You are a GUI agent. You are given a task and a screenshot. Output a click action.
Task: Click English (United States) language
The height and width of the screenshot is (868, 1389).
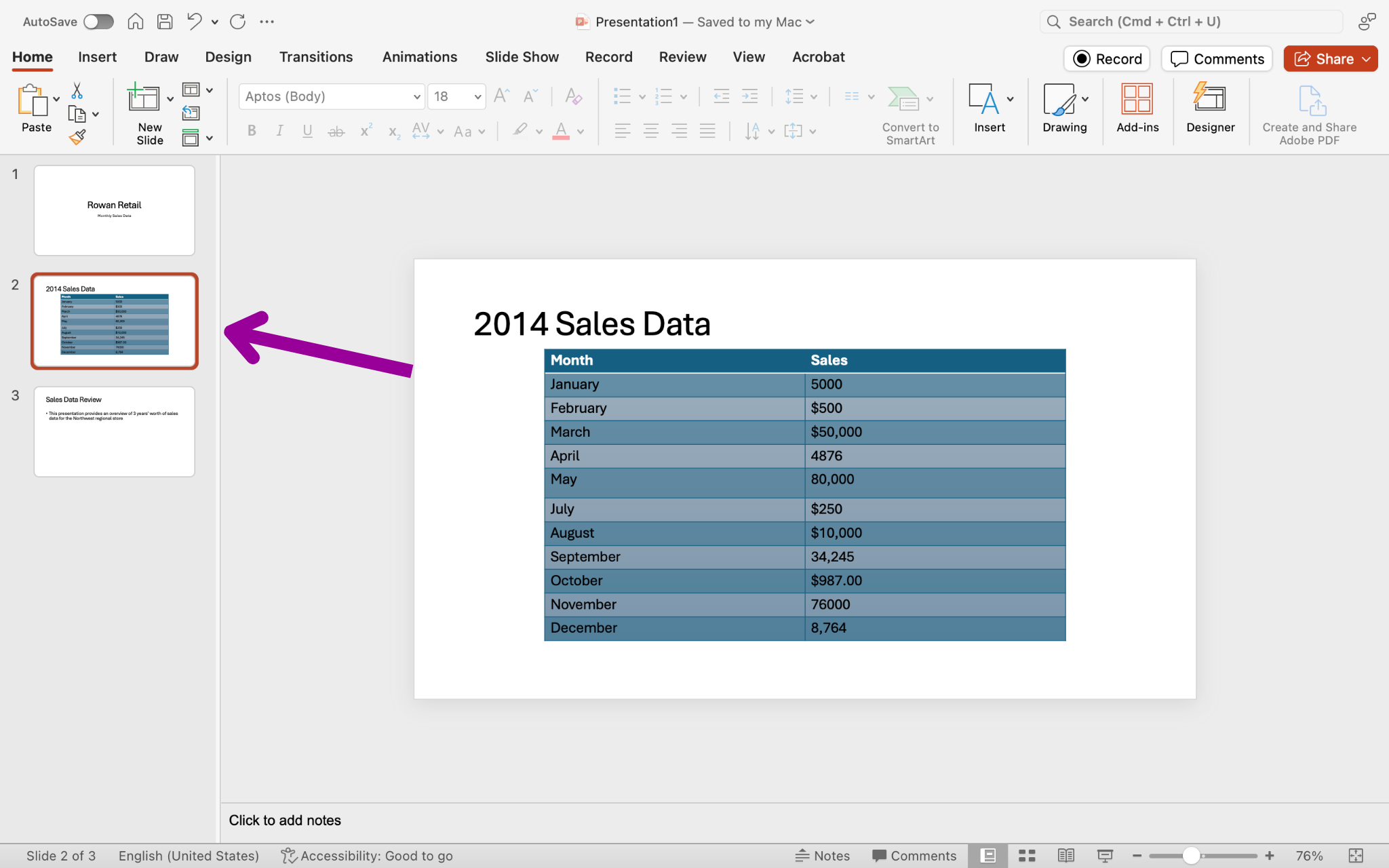[x=189, y=856]
